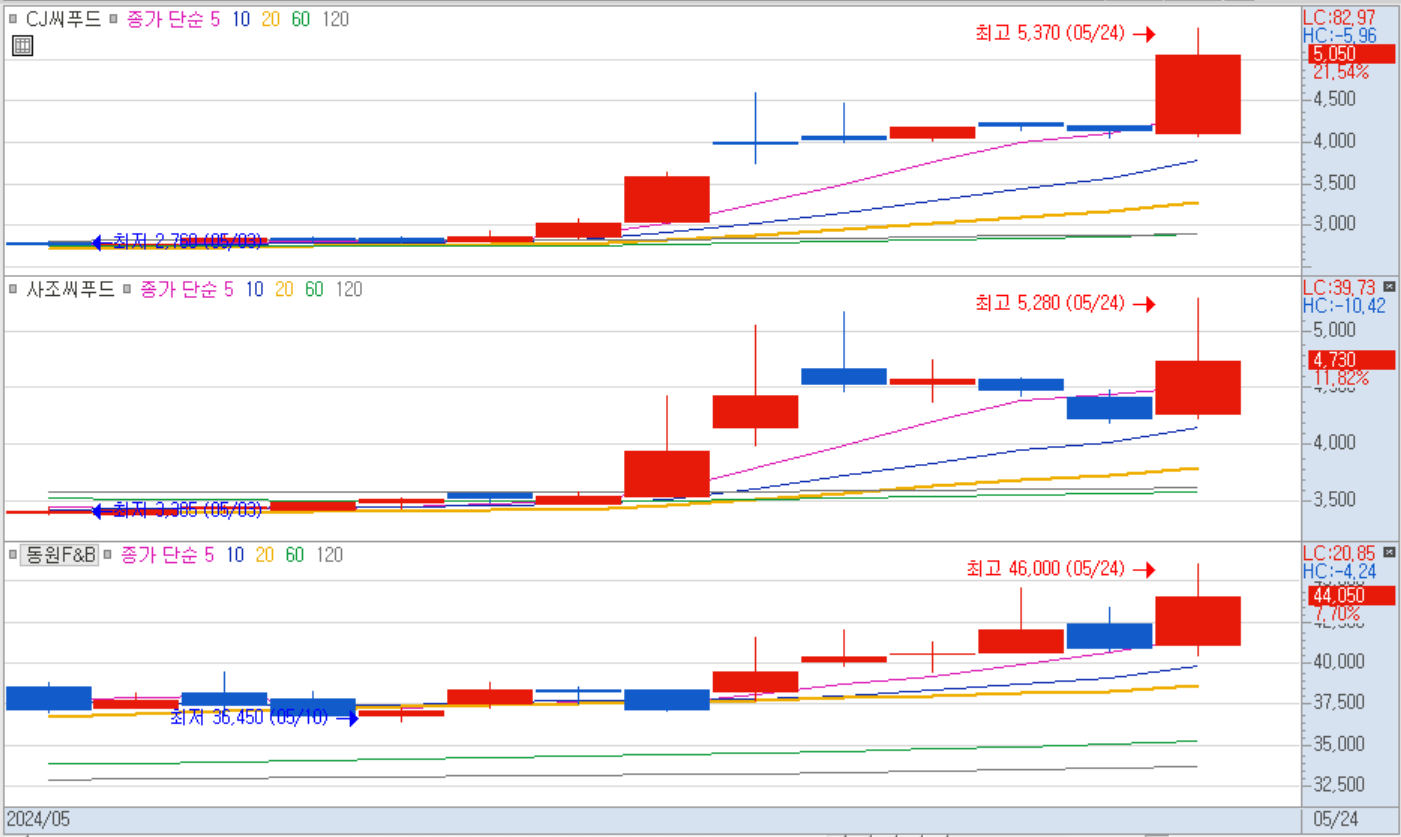Click the 최고 5,280 (05/24) high label

click(x=1050, y=303)
